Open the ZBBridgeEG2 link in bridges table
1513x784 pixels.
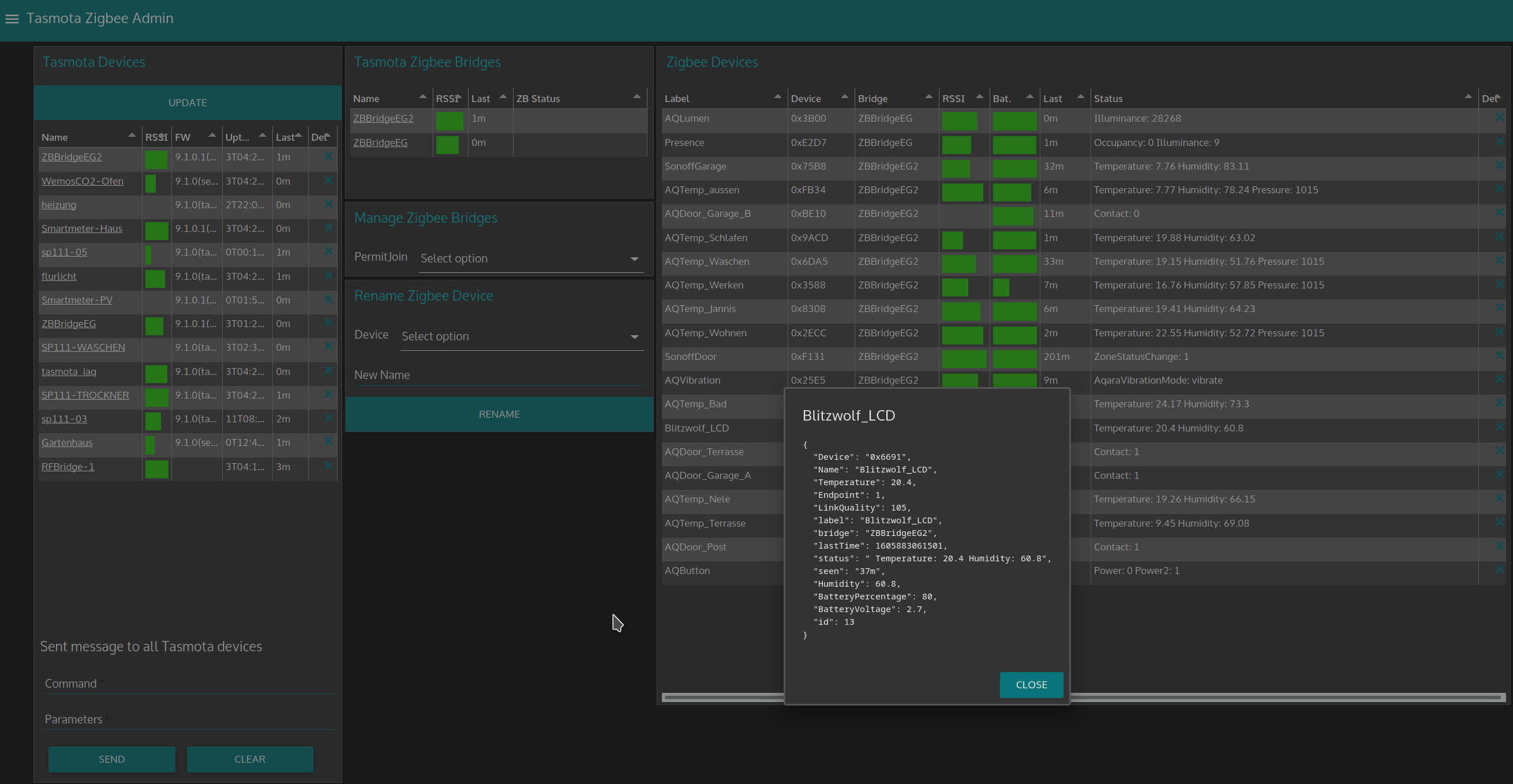pos(383,118)
